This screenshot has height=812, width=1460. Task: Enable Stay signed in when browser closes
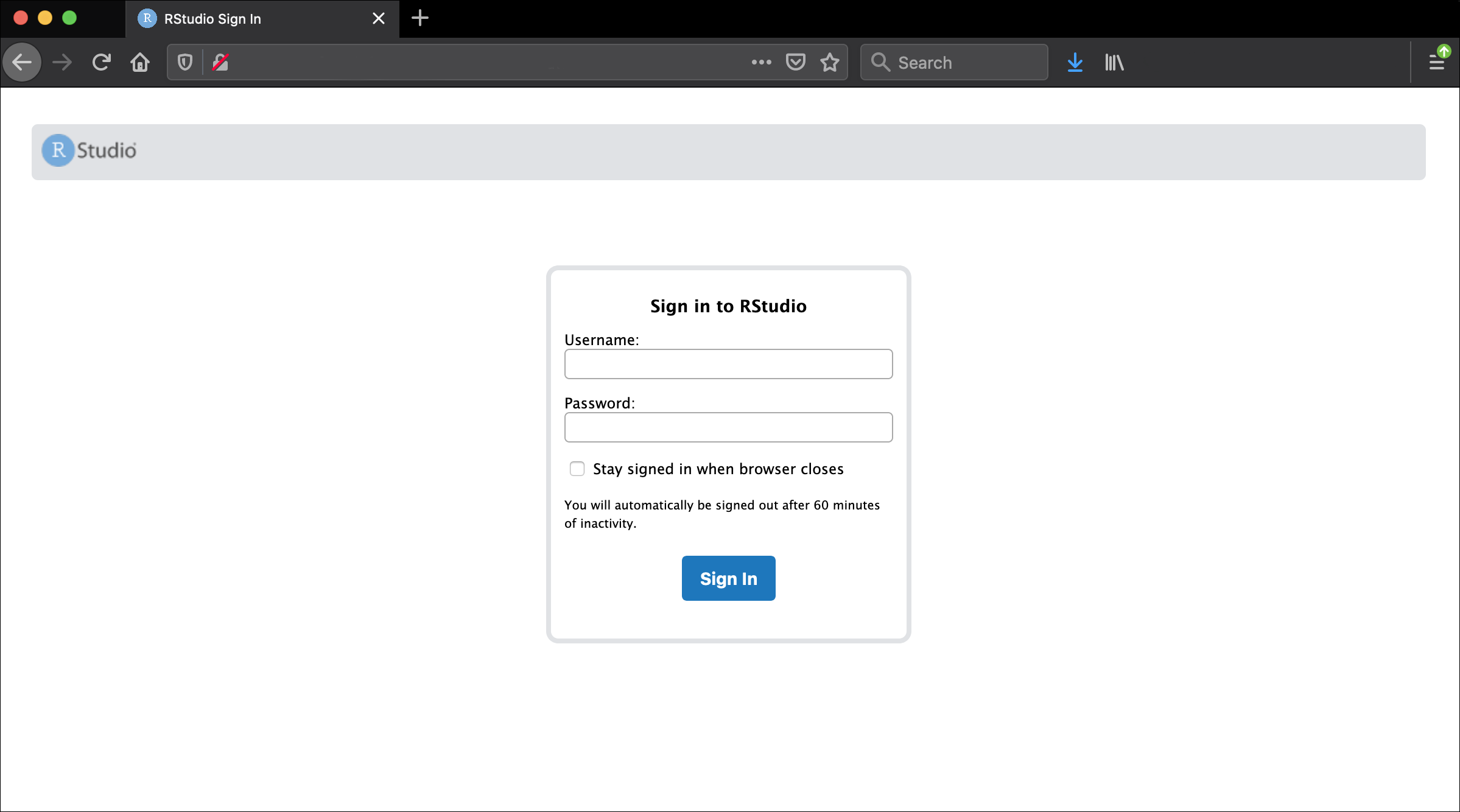pyautogui.click(x=577, y=469)
